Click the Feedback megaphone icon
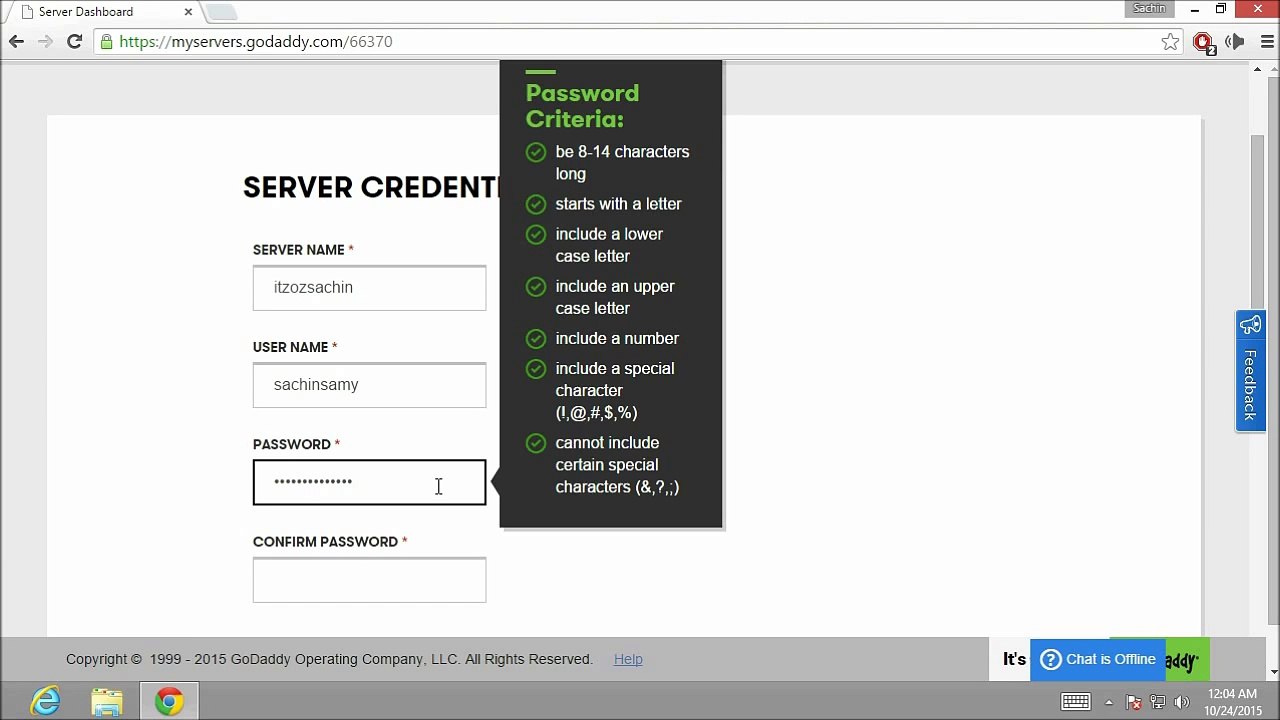 [1251, 326]
